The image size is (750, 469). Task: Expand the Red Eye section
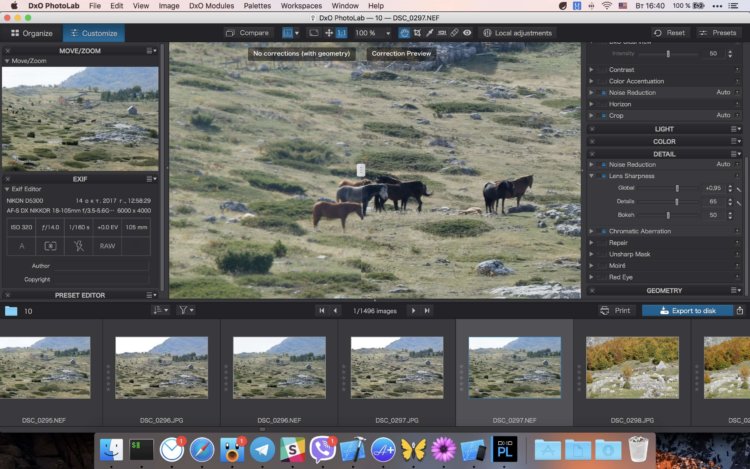(592, 277)
